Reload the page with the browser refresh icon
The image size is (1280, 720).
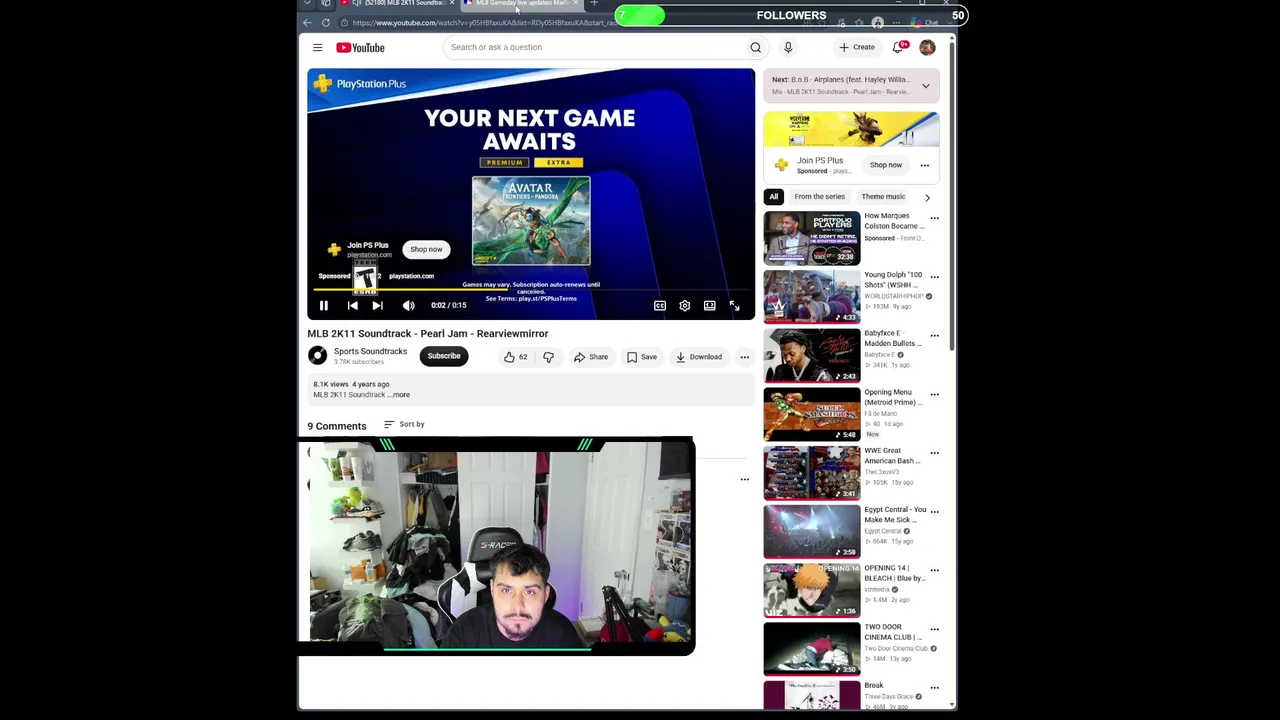coord(325,22)
